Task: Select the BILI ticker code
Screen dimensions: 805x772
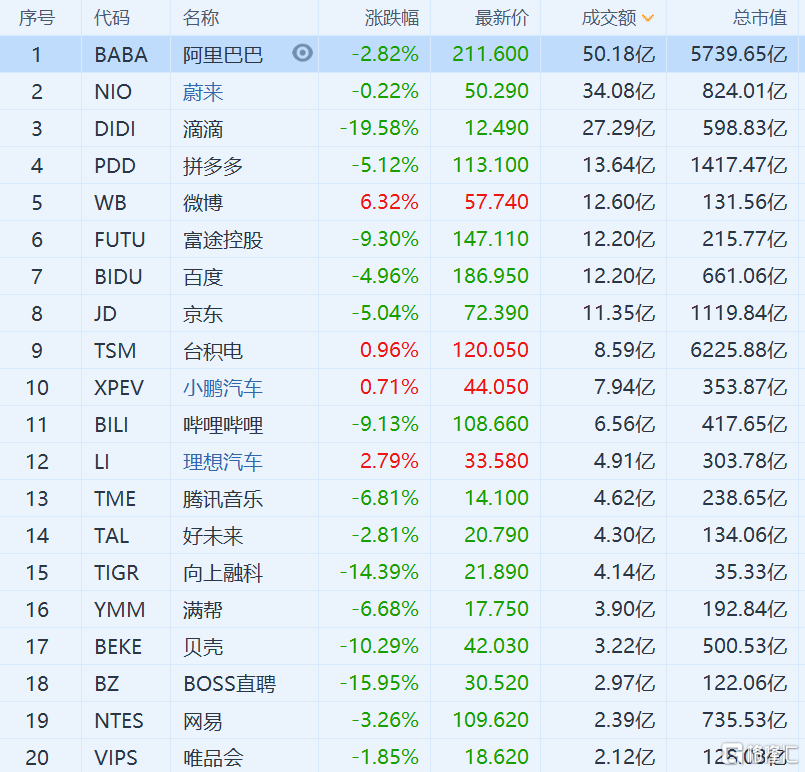Action: pos(111,424)
